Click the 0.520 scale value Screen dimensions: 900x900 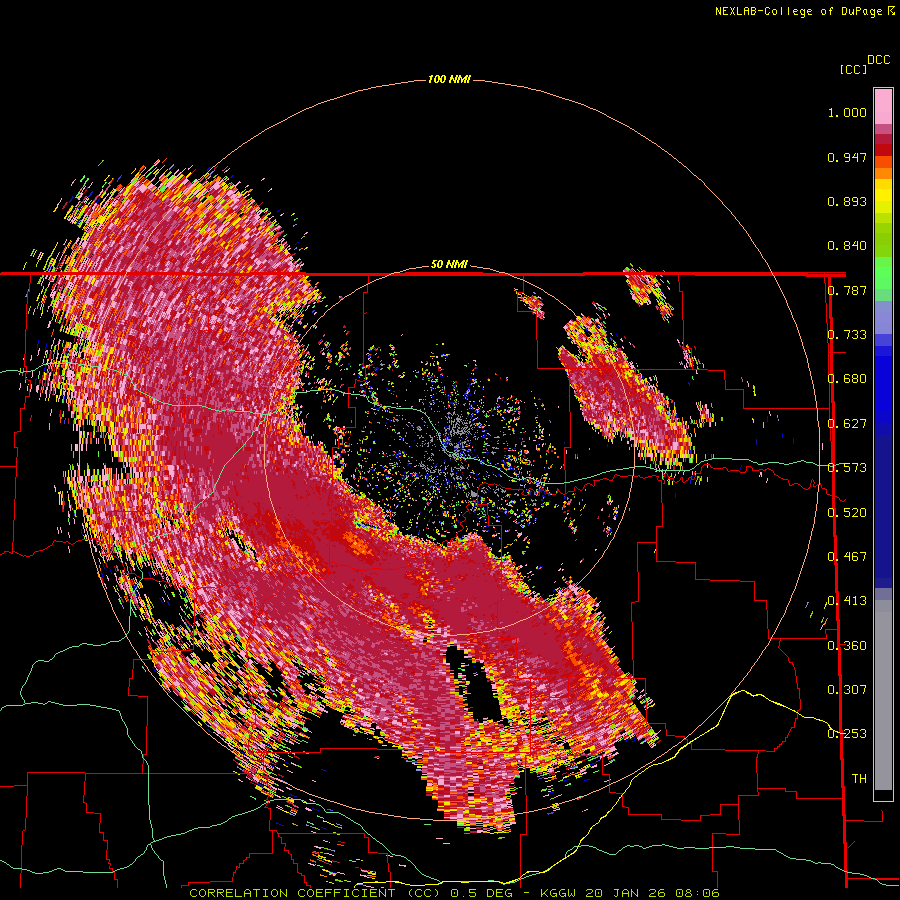pos(847,513)
